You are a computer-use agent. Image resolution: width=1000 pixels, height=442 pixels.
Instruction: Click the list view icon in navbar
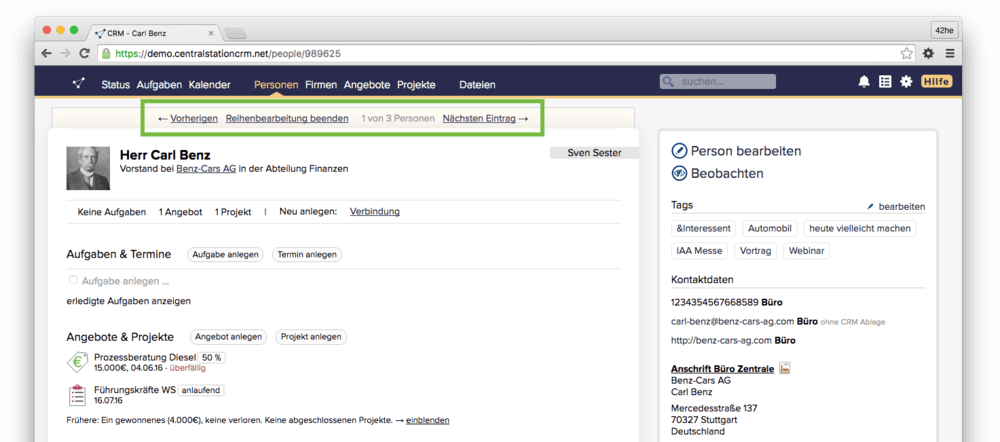point(885,82)
